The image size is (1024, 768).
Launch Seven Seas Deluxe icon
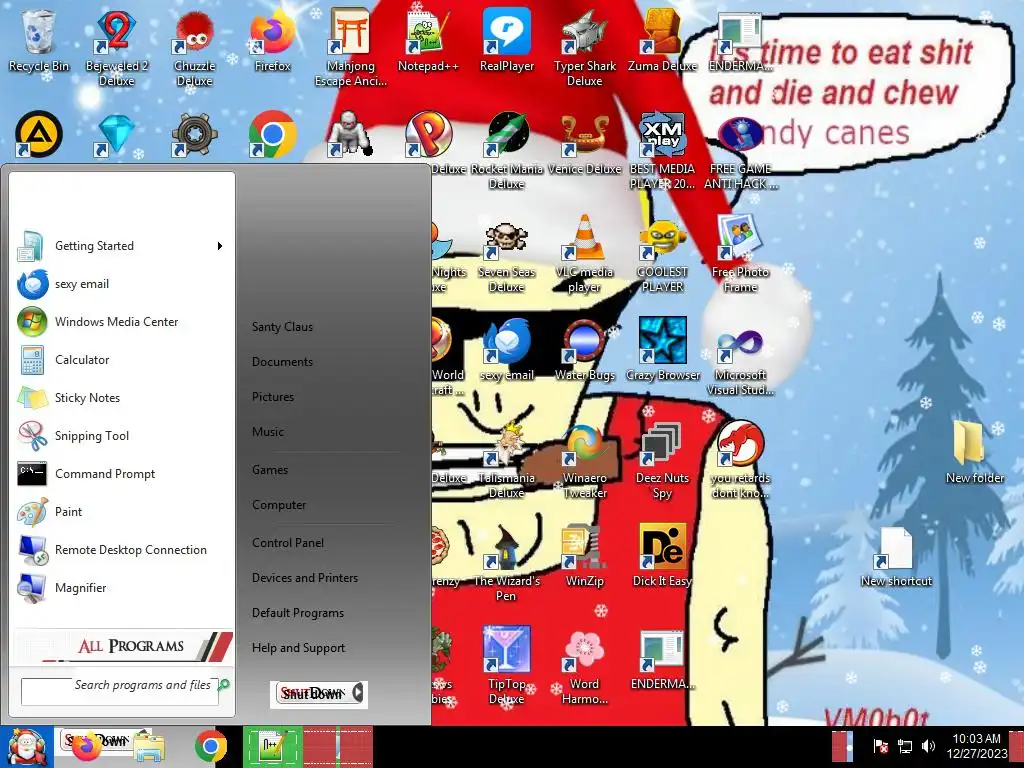[507, 253]
